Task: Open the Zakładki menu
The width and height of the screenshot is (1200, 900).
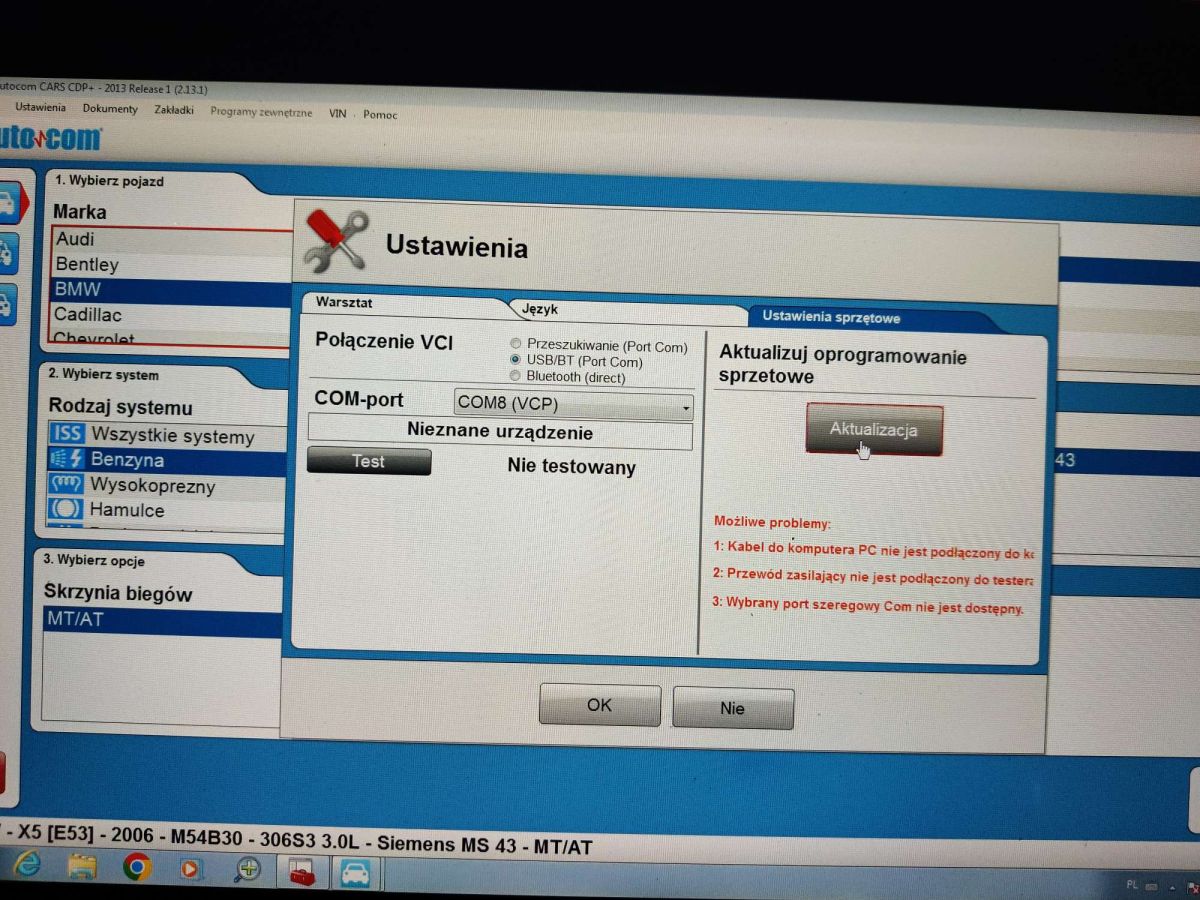Action: (174, 110)
